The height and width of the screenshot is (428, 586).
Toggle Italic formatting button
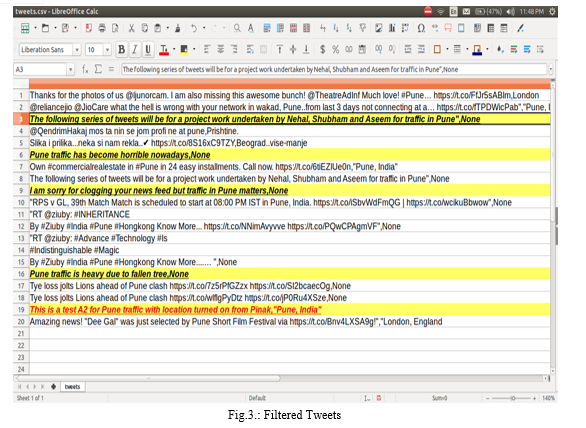[135, 50]
